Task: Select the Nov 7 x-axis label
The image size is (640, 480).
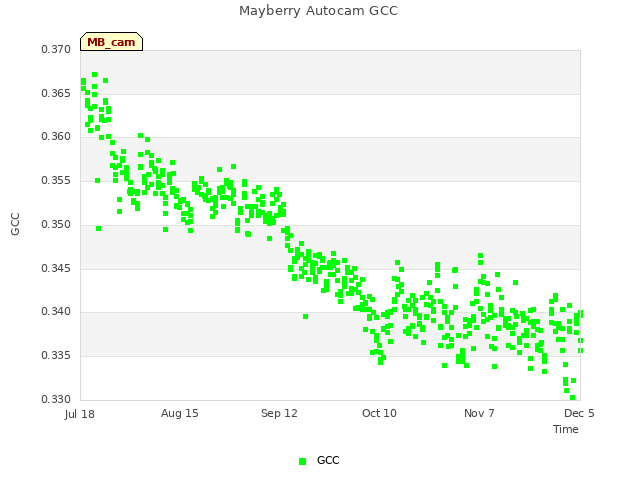Action: [479, 413]
